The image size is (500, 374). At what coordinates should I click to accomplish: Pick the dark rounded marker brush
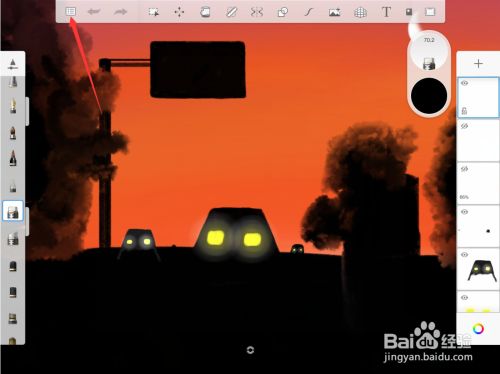[13, 266]
